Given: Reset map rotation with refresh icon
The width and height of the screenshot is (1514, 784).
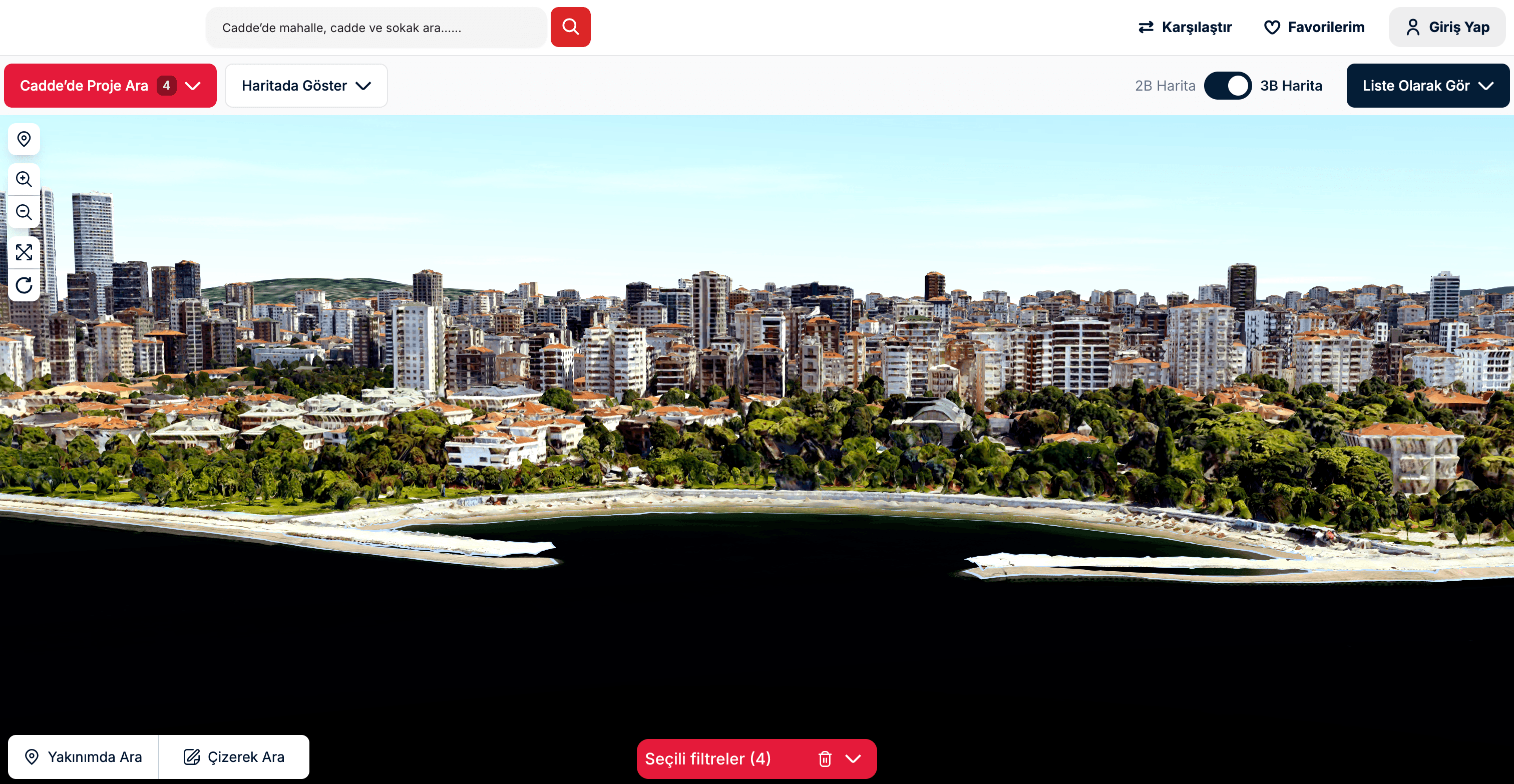Looking at the screenshot, I should (x=24, y=286).
